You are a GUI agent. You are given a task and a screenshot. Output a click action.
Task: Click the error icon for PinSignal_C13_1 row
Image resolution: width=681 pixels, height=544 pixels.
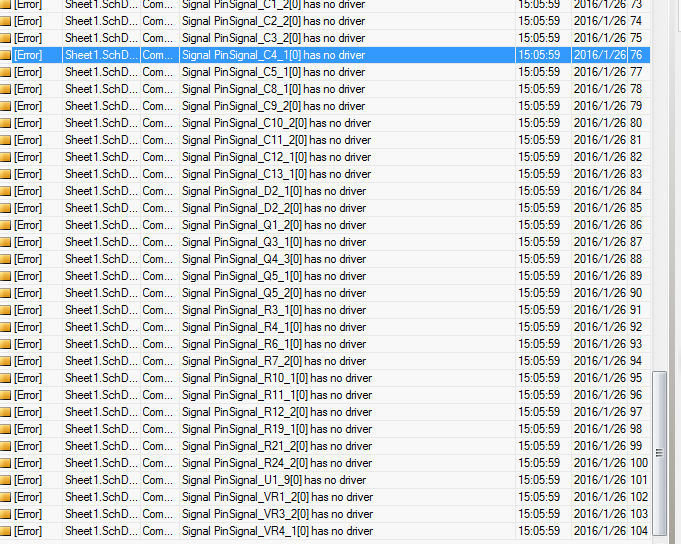pyautogui.click(x=6, y=174)
